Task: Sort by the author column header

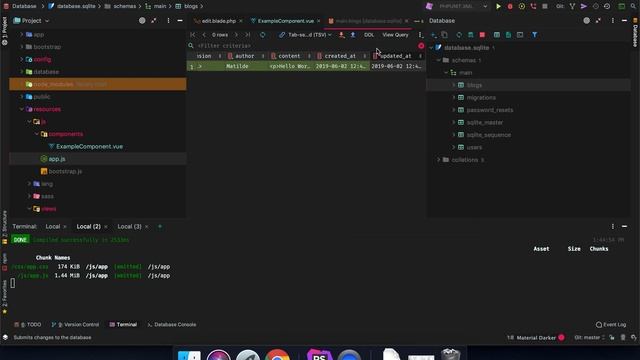Action: (x=244, y=56)
